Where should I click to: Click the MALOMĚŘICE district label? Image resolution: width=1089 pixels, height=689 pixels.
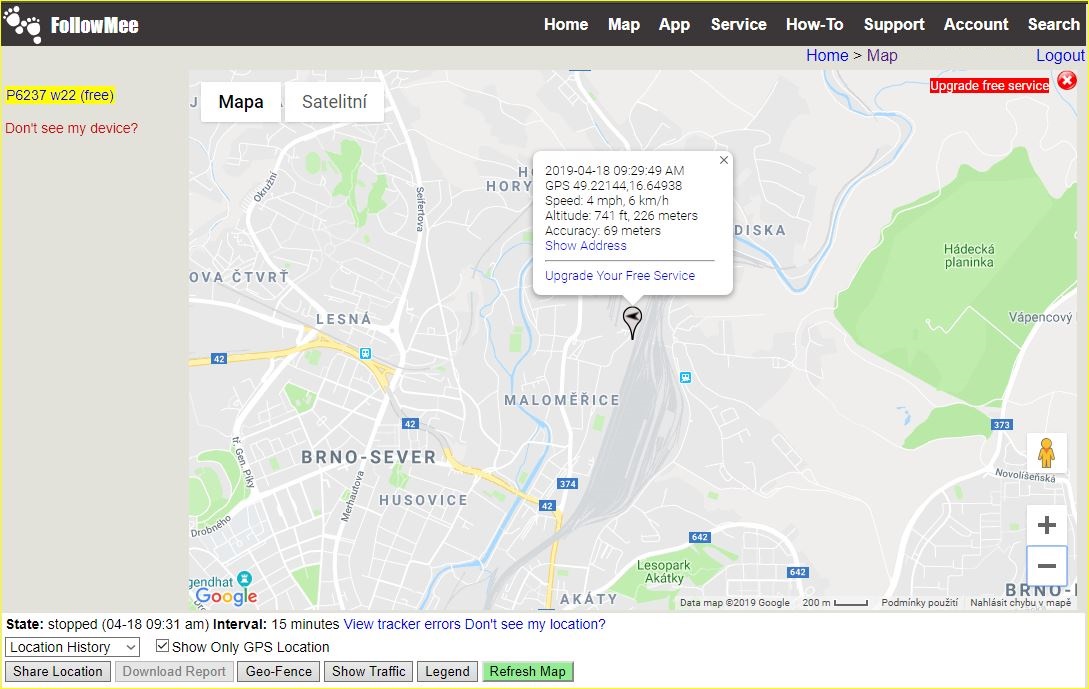(562, 400)
